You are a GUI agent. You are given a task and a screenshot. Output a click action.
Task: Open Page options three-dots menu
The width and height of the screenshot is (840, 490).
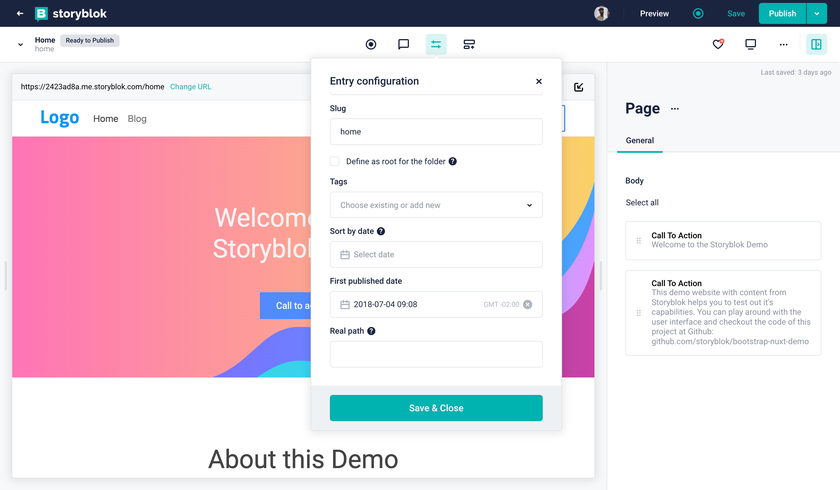tap(675, 109)
